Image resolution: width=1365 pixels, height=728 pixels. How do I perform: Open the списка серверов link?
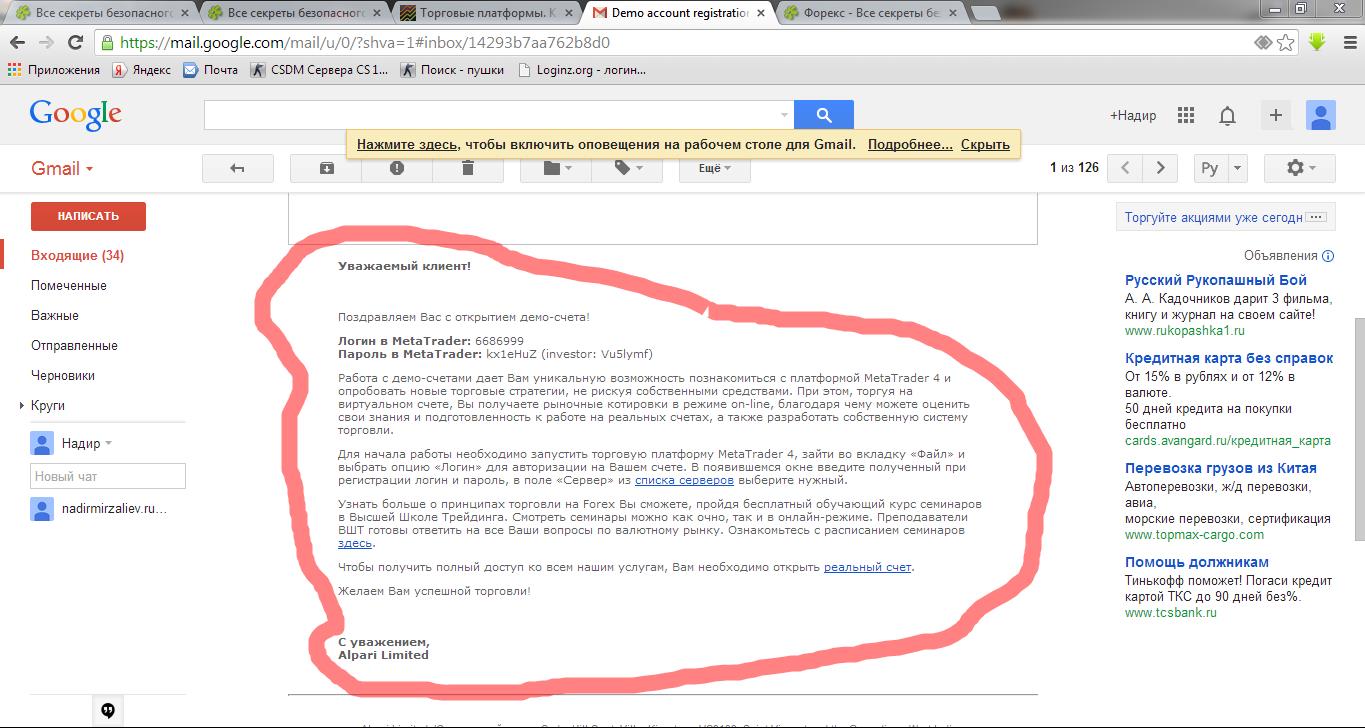coord(686,480)
